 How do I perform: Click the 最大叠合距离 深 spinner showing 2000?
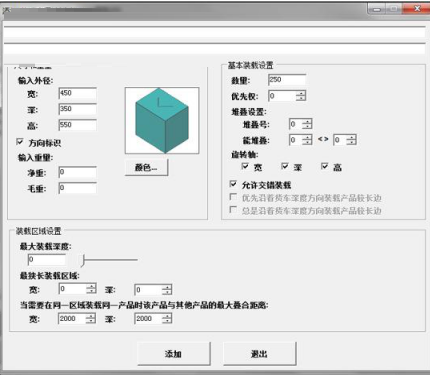pyautogui.click(x=153, y=319)
